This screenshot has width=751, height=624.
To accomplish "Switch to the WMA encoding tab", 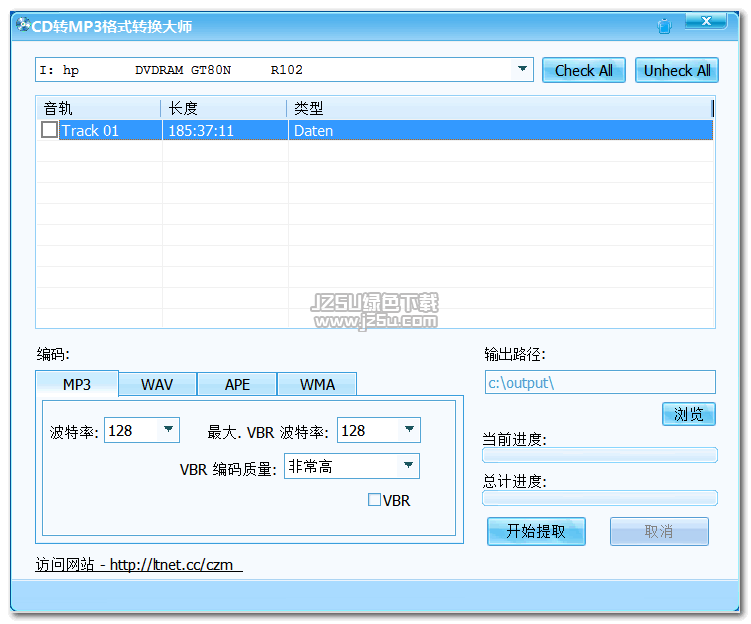I will coord(317,385).
